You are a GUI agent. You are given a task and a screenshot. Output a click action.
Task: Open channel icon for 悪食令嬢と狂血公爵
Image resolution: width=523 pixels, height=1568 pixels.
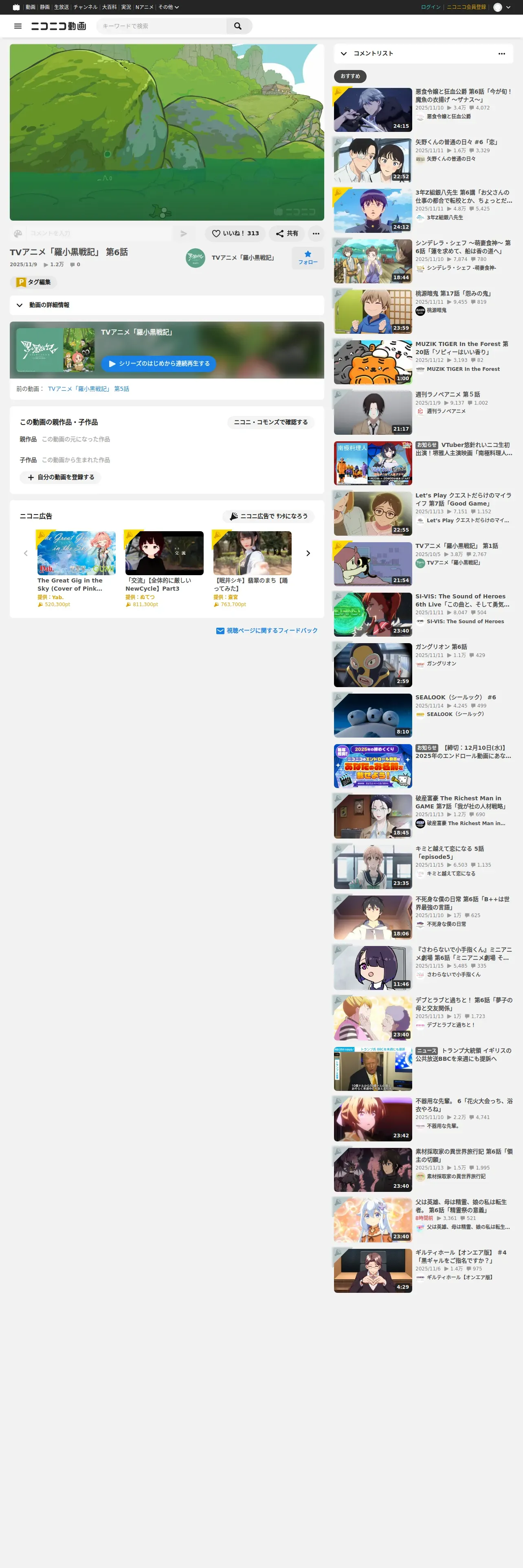tap(420, 116)
